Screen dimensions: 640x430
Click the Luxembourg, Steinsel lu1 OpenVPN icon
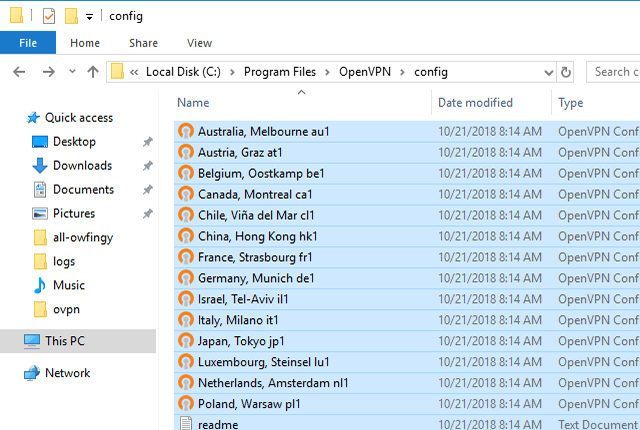pos(186,362)
